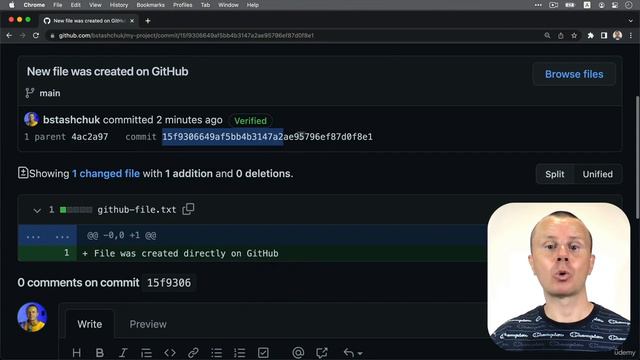Share this page from the address bar
Image resolution: width=640 pixels, height=360 pixels.
[x=561, y=36]
